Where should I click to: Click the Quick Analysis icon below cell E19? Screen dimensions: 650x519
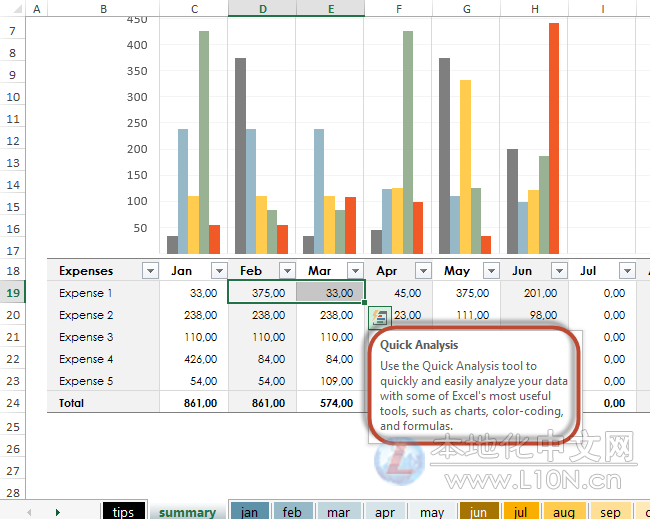(x=379, y=318)
